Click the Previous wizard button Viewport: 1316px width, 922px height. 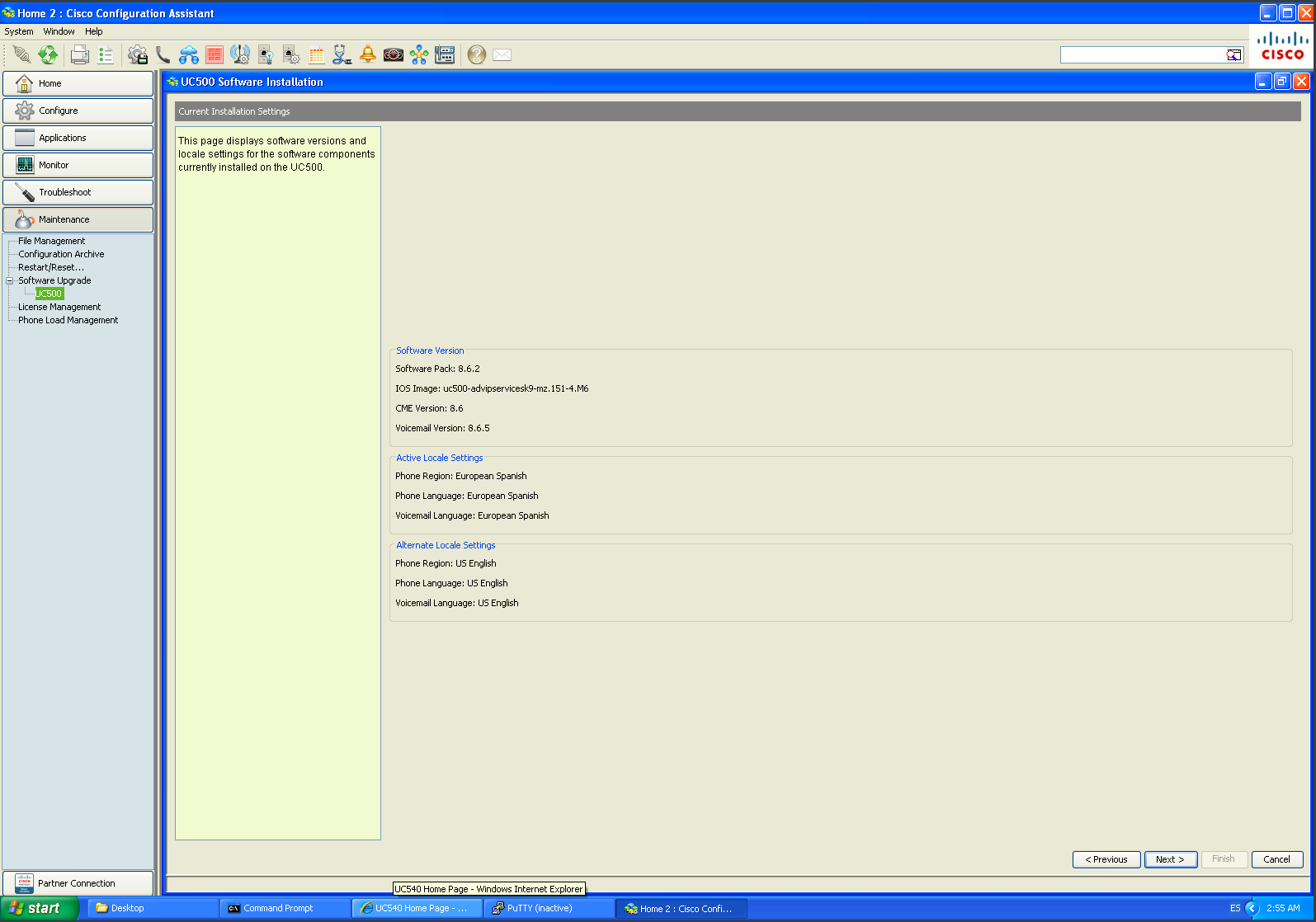point(1106,859)
